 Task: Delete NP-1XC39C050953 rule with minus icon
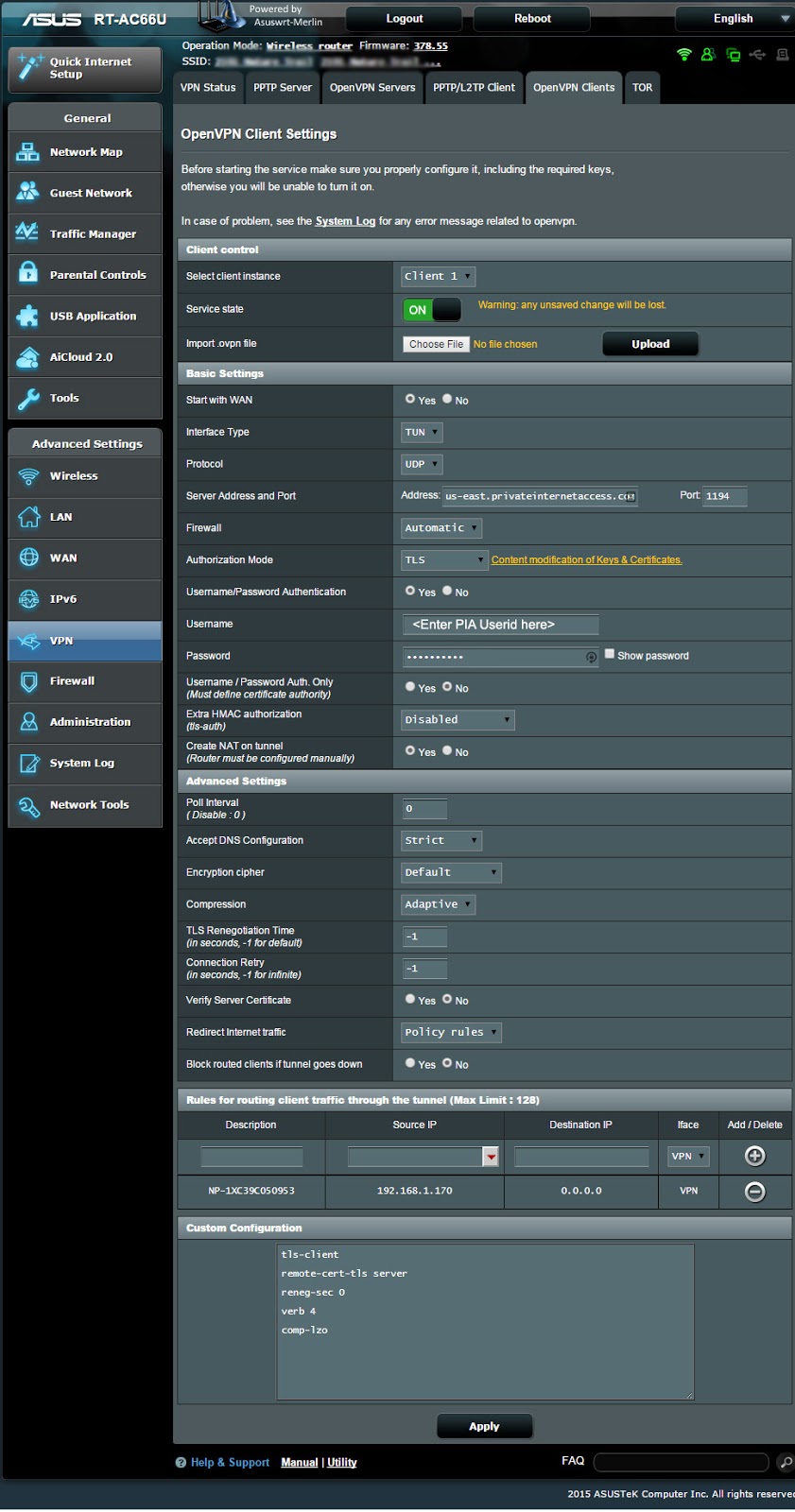point(754,1192)
